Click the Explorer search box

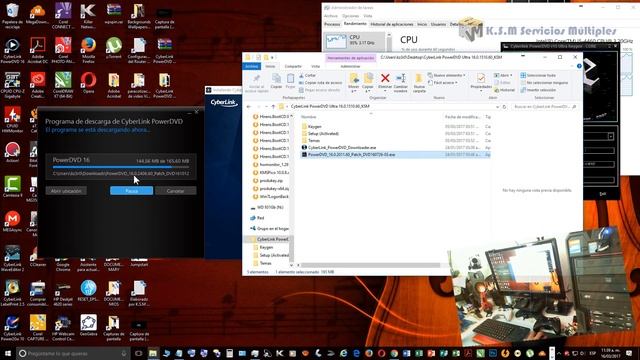(544, 107)
